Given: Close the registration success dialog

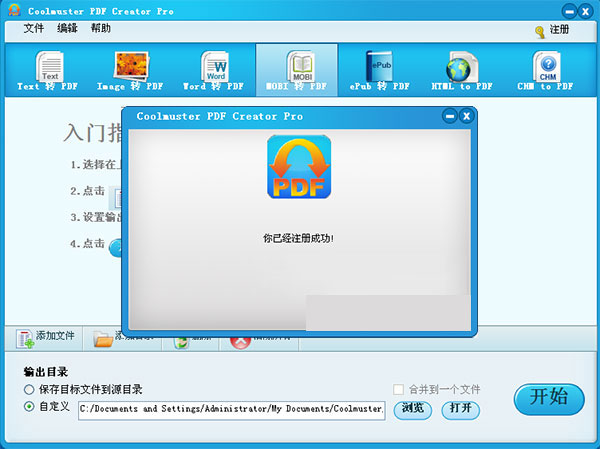Looking at the screenshot, I should [x=466, y=116].
